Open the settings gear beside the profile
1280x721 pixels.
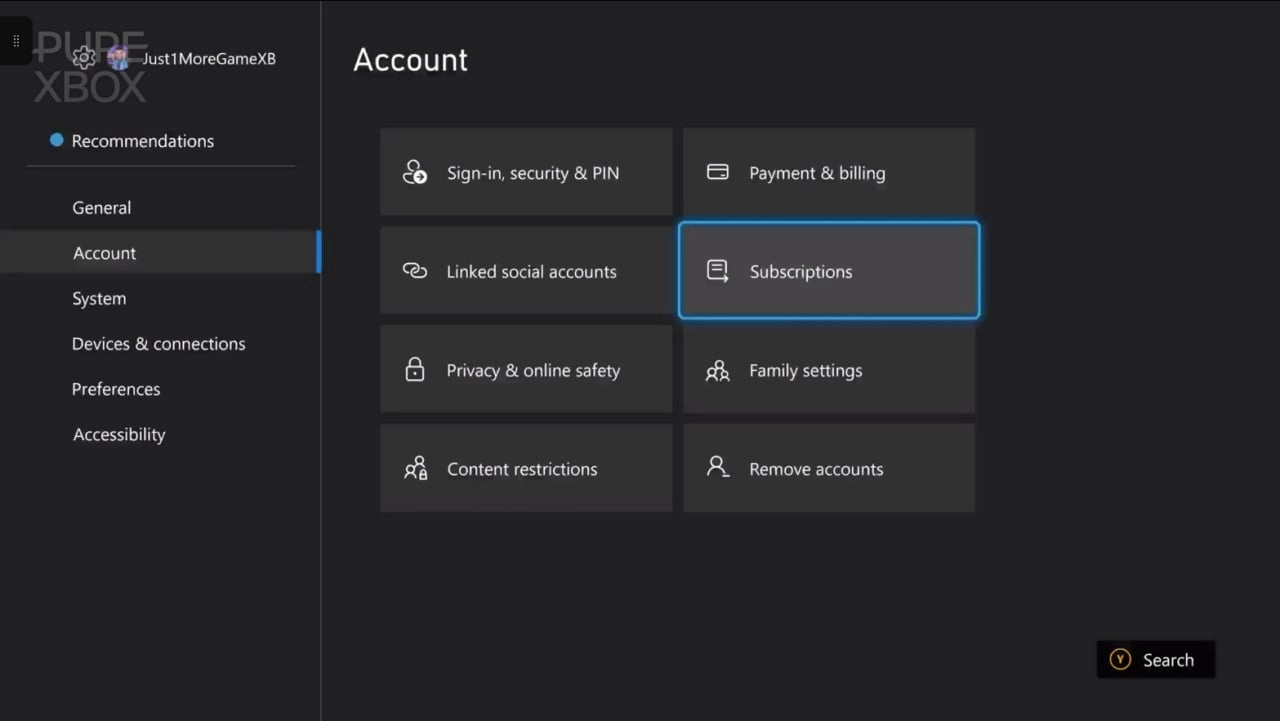[x=84, y=58]
